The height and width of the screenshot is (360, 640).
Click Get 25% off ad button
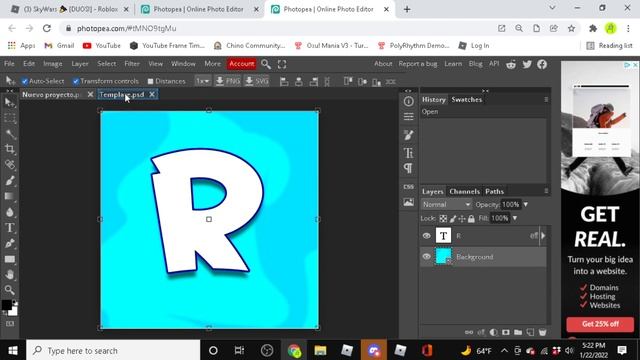600,324
